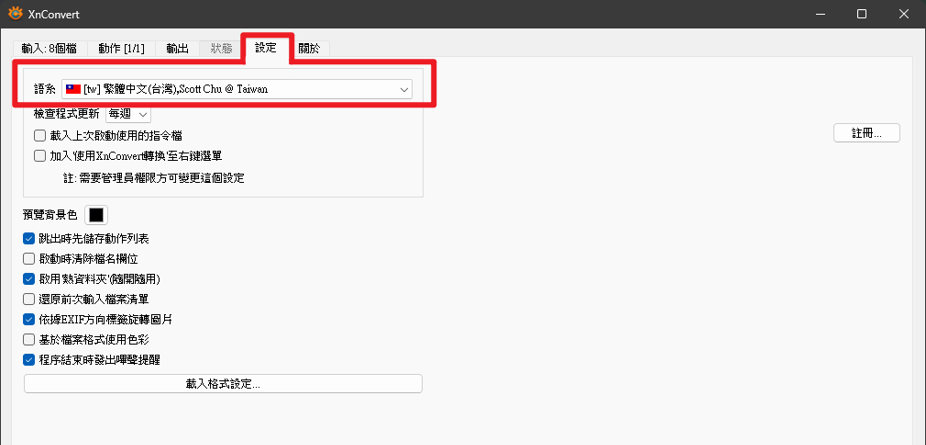This screenshot has height=445, width=926.
Task: Check 加入'使用XnConvert轉換'至右鍵選單 option
Action: 40,156
